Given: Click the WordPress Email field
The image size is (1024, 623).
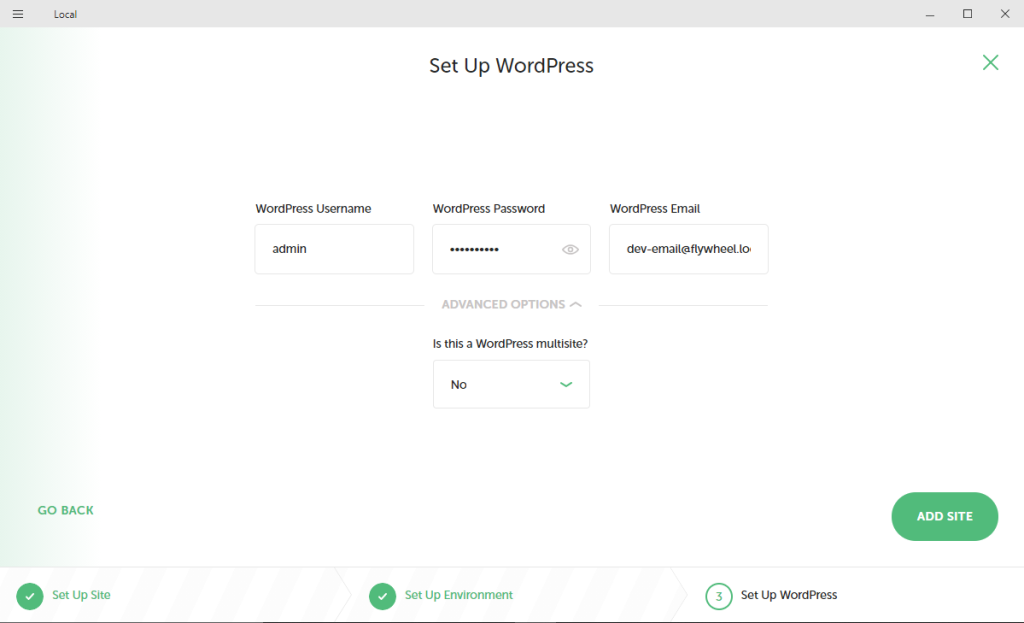Looking at the screenshot, I should click(x=688, y=249).
